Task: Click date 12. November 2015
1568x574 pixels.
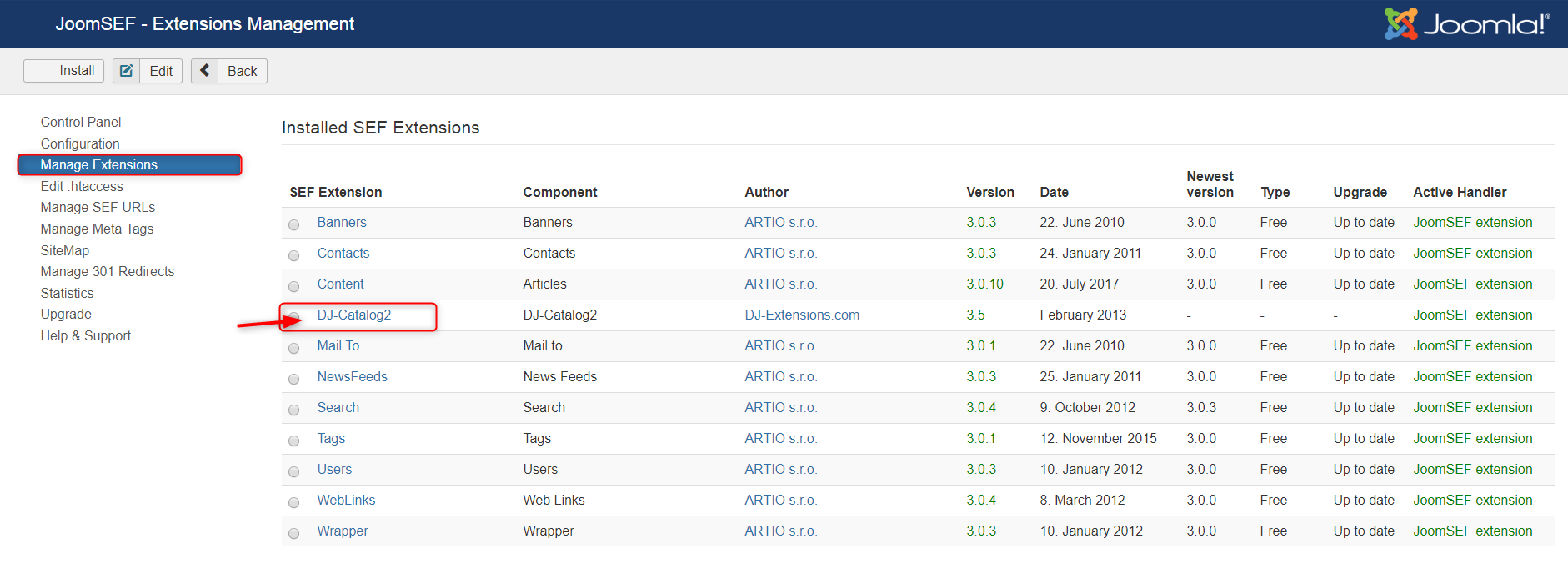Action: [1099, 438]
